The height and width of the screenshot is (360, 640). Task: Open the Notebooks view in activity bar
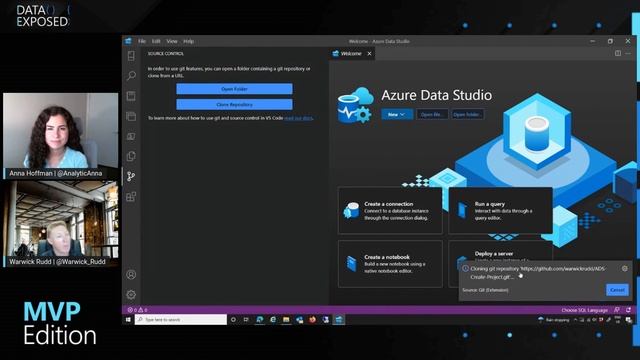tap(131, 96)
